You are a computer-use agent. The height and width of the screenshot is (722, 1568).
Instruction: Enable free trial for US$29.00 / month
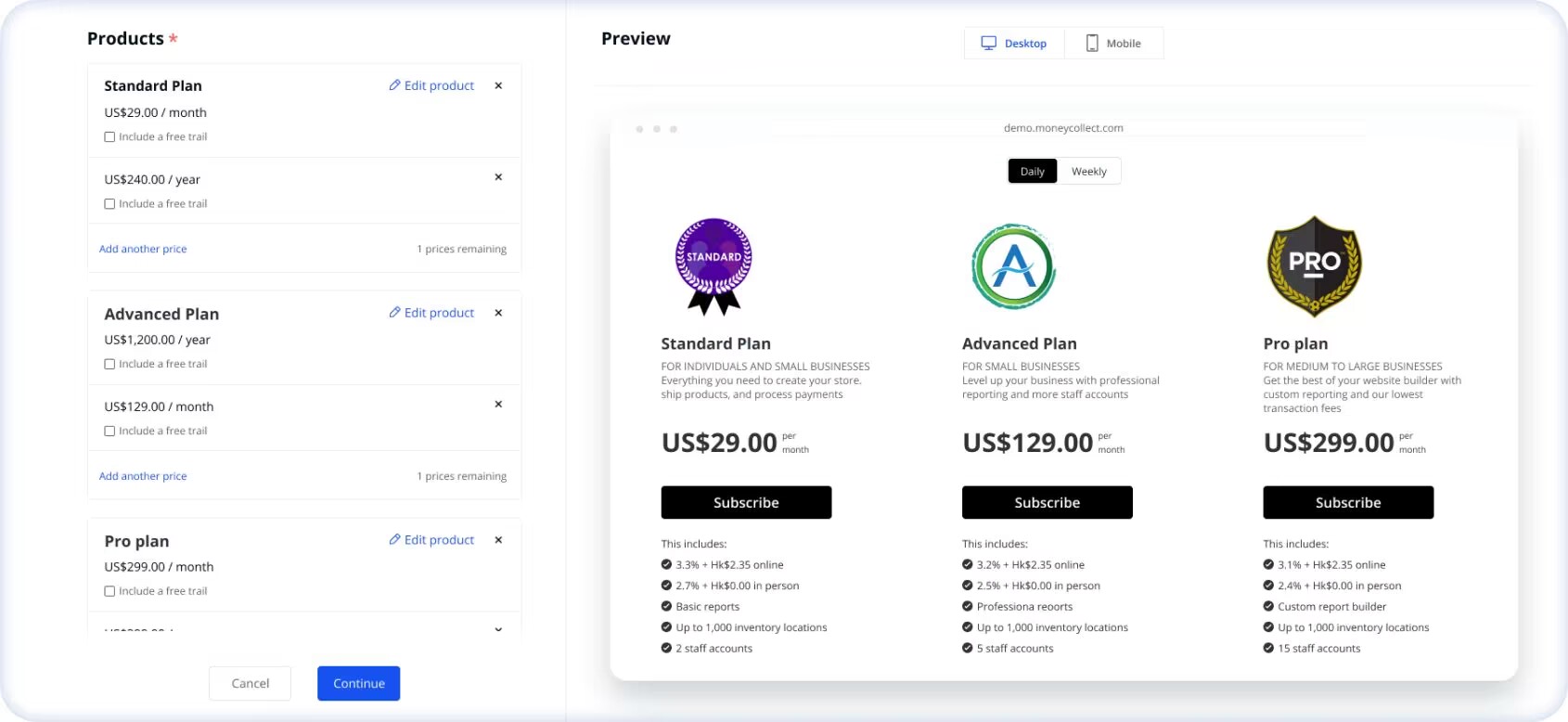pos(110,137)
